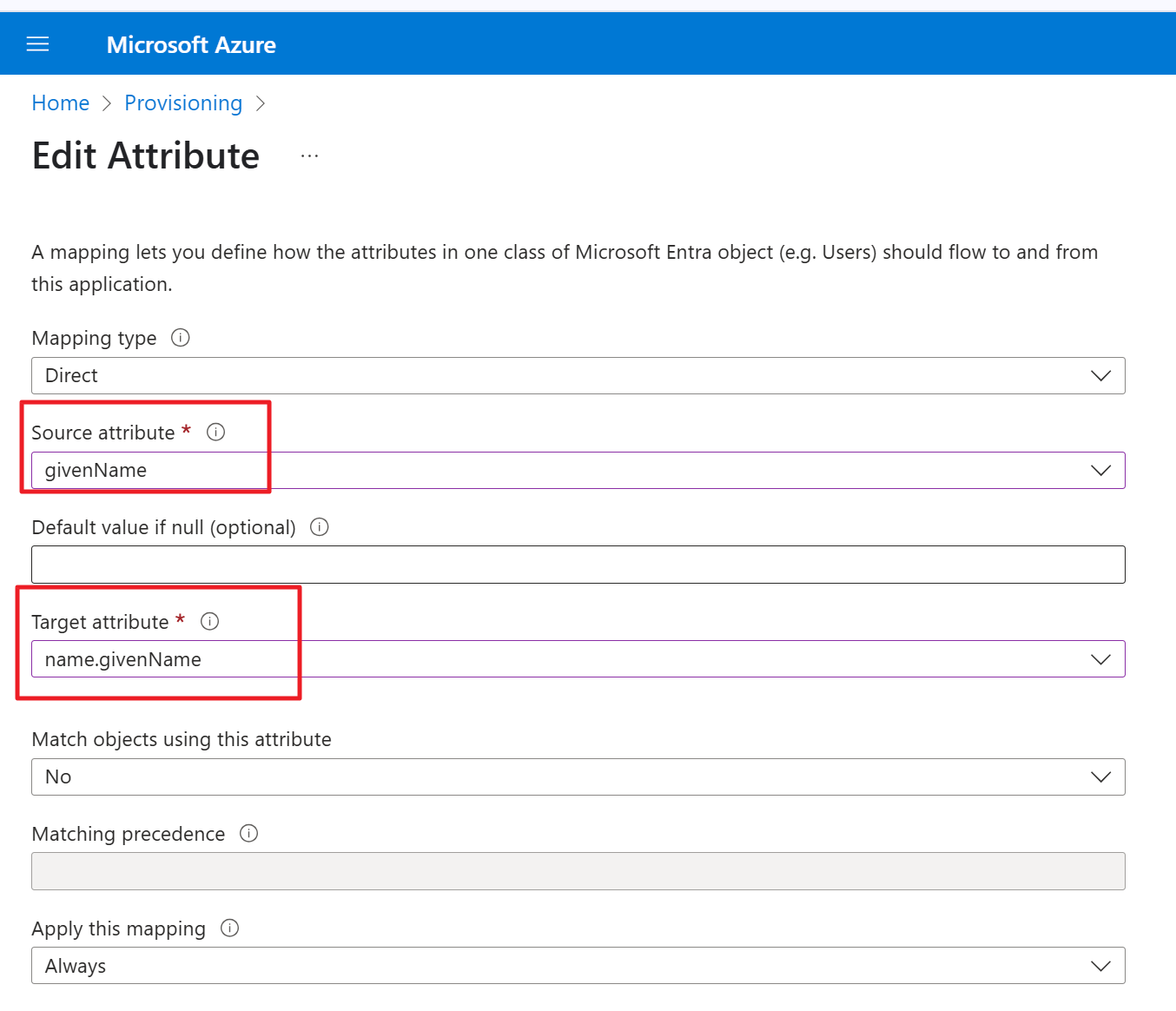1176x1011 pixels.
Task: Click the Mapping type info icon
Action: click(x=181, y=338)
